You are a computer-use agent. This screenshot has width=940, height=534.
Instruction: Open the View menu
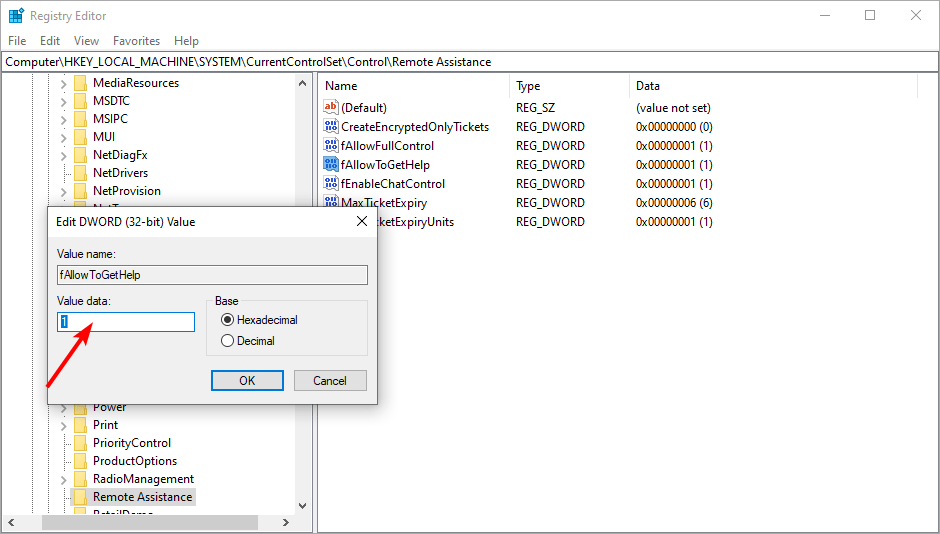click(x=86, y=41)
